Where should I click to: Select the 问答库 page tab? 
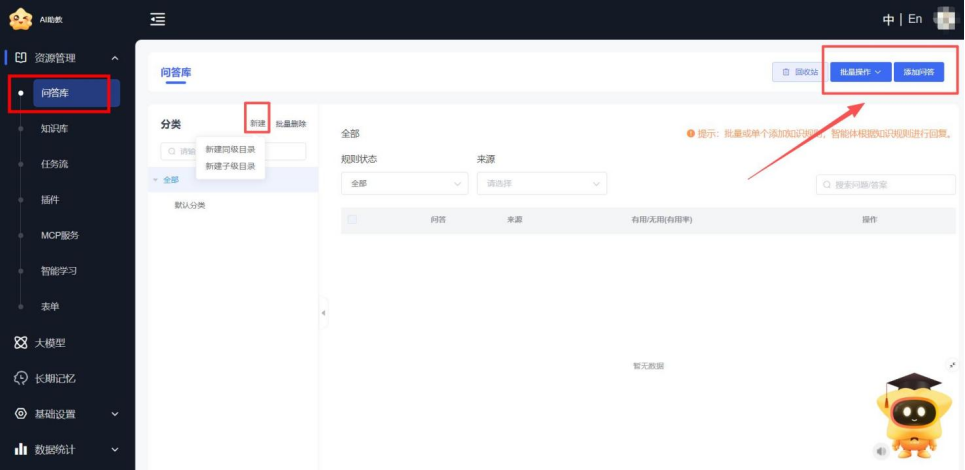(x=176, y=73)
